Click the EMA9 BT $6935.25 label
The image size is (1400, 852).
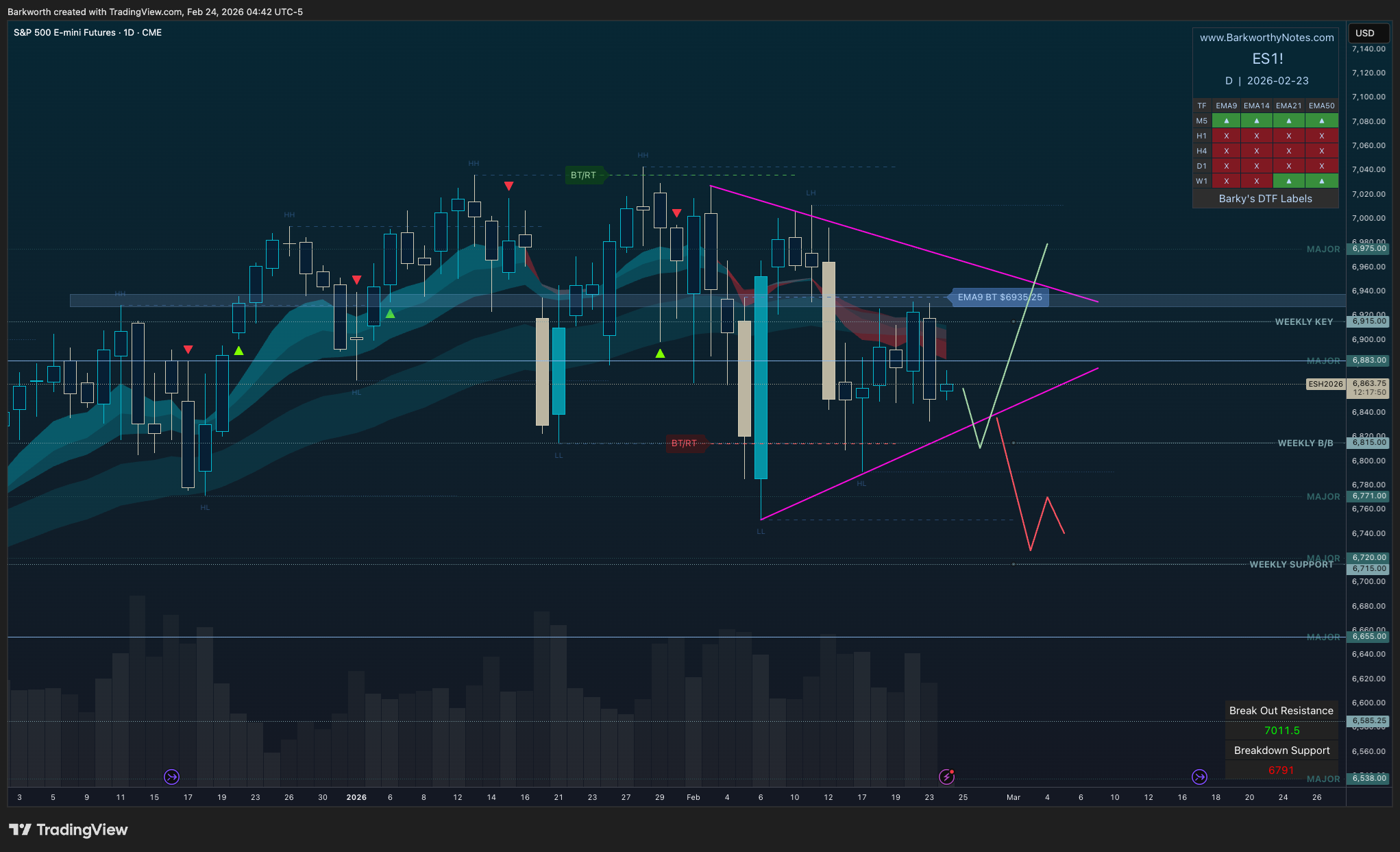tap(999, 297)
